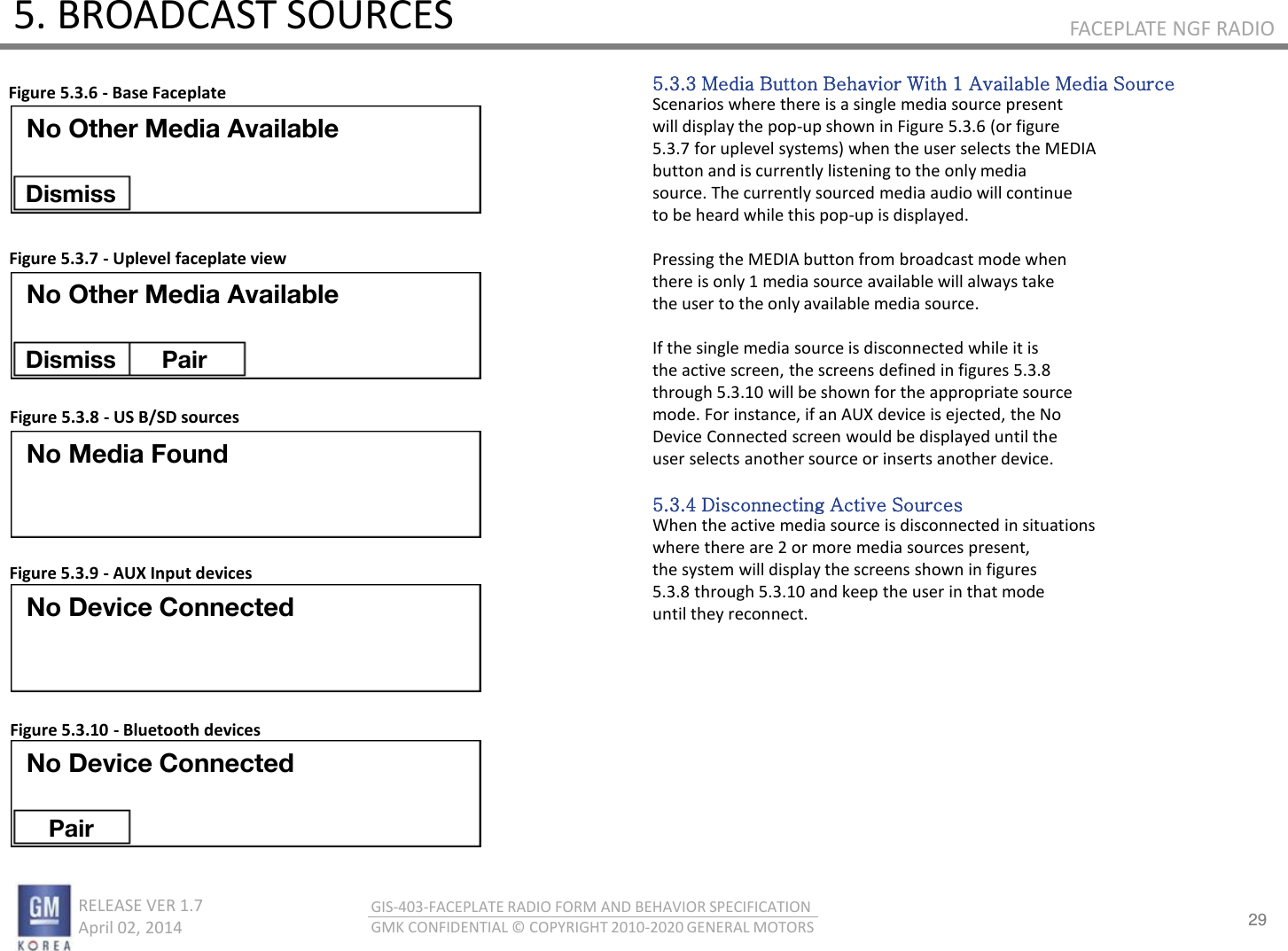Viewport: 1288px width, 951px height.
Task: Expand section 5.3.4 Disconnecting Active Sources
Action: coord(808,505)
